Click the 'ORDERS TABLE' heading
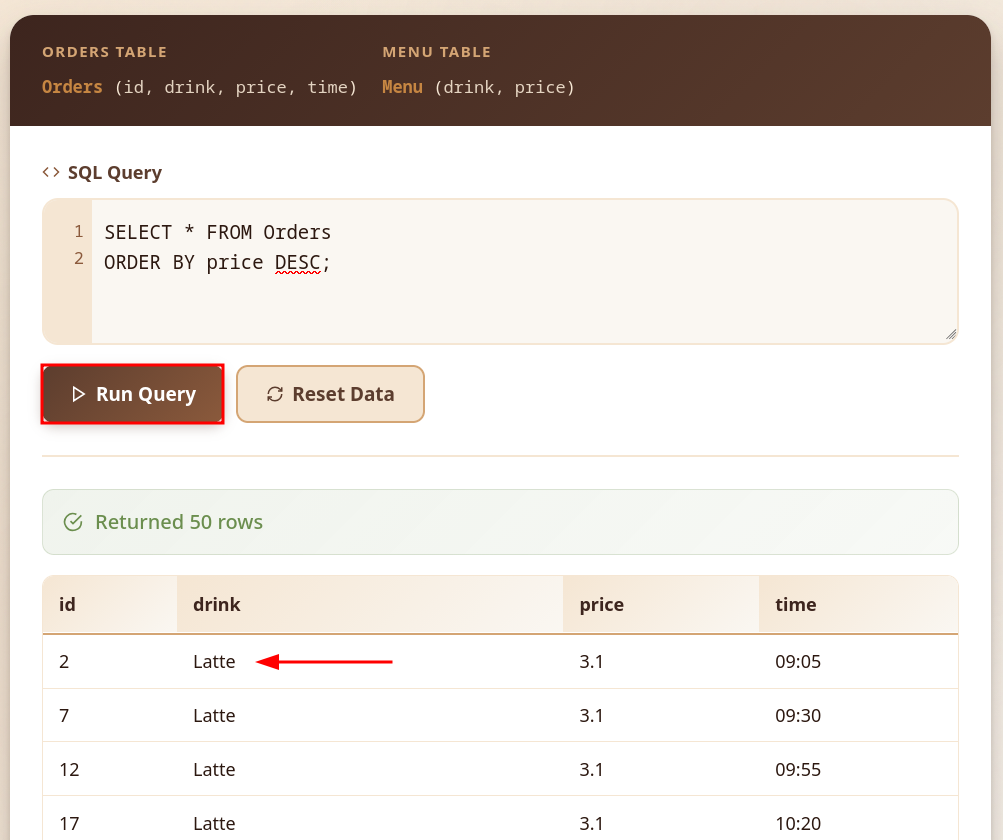The width and height of the screenshot is (1003, 840). [104, 52]
